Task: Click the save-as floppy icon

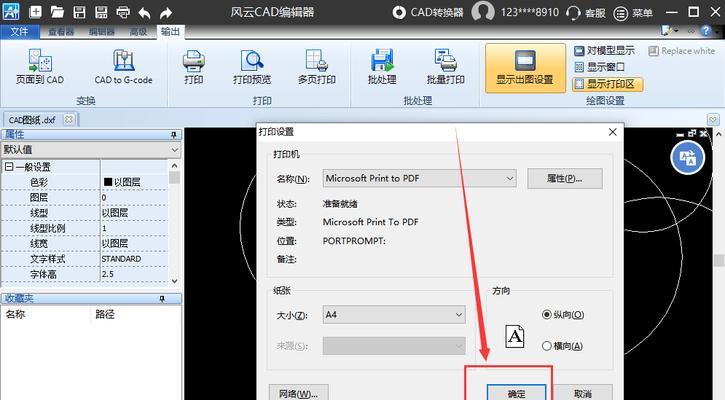Action: 101,12
